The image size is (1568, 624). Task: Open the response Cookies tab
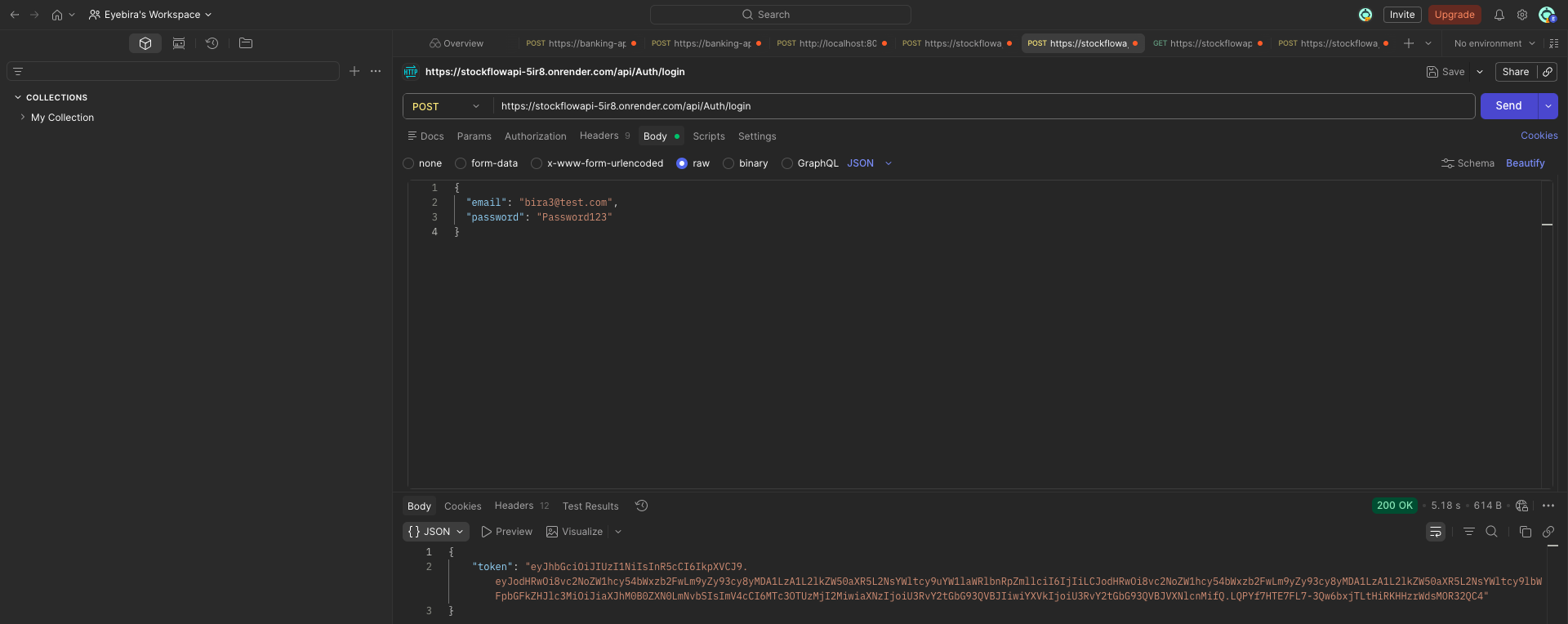(x=463, y=506)
